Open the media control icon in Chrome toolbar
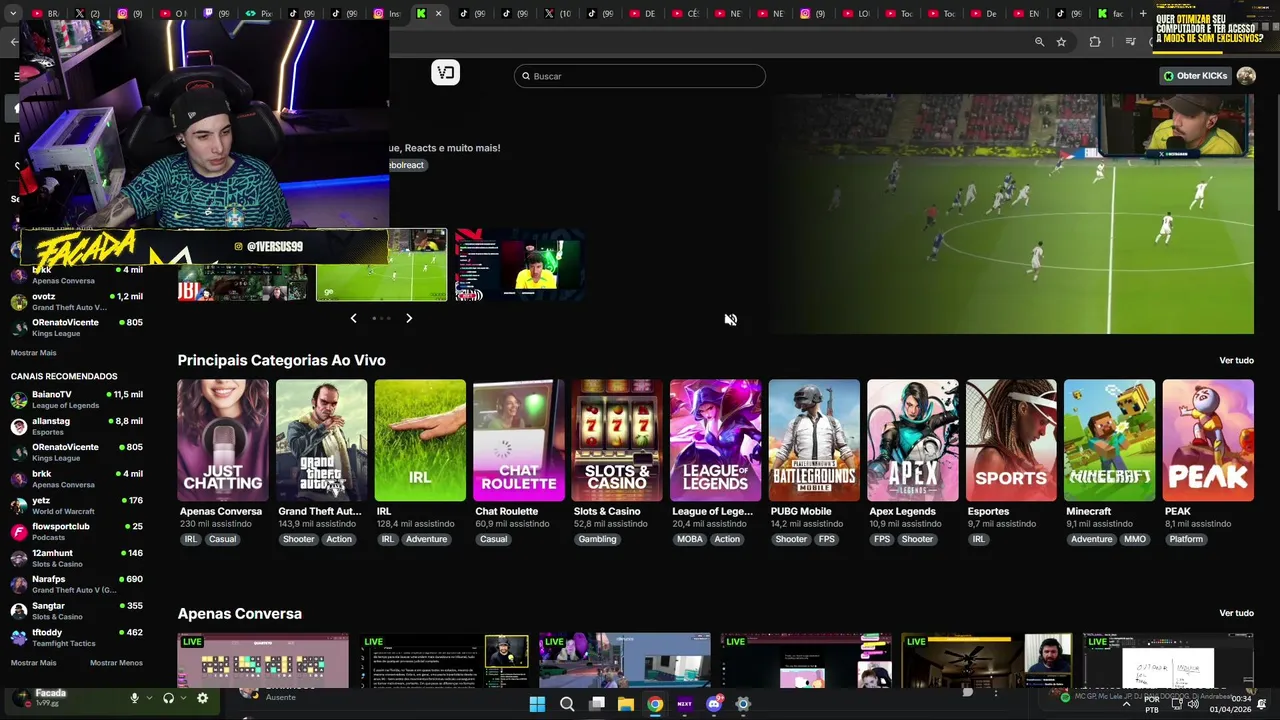Viewport: 1280px width, 720px height. point(1130,42)
